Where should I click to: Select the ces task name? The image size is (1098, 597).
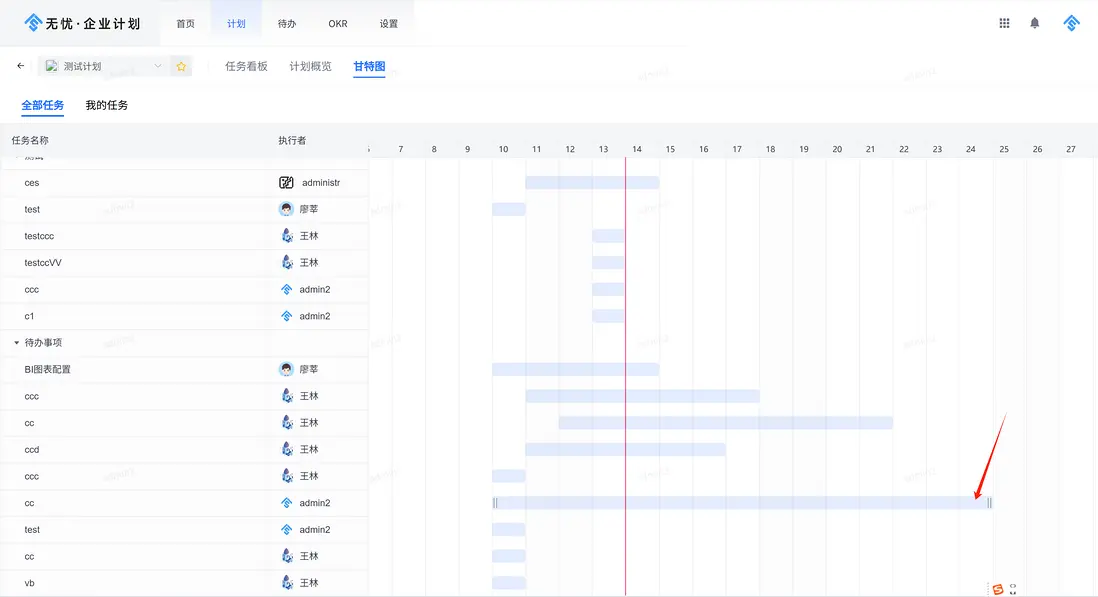[32, 183]
